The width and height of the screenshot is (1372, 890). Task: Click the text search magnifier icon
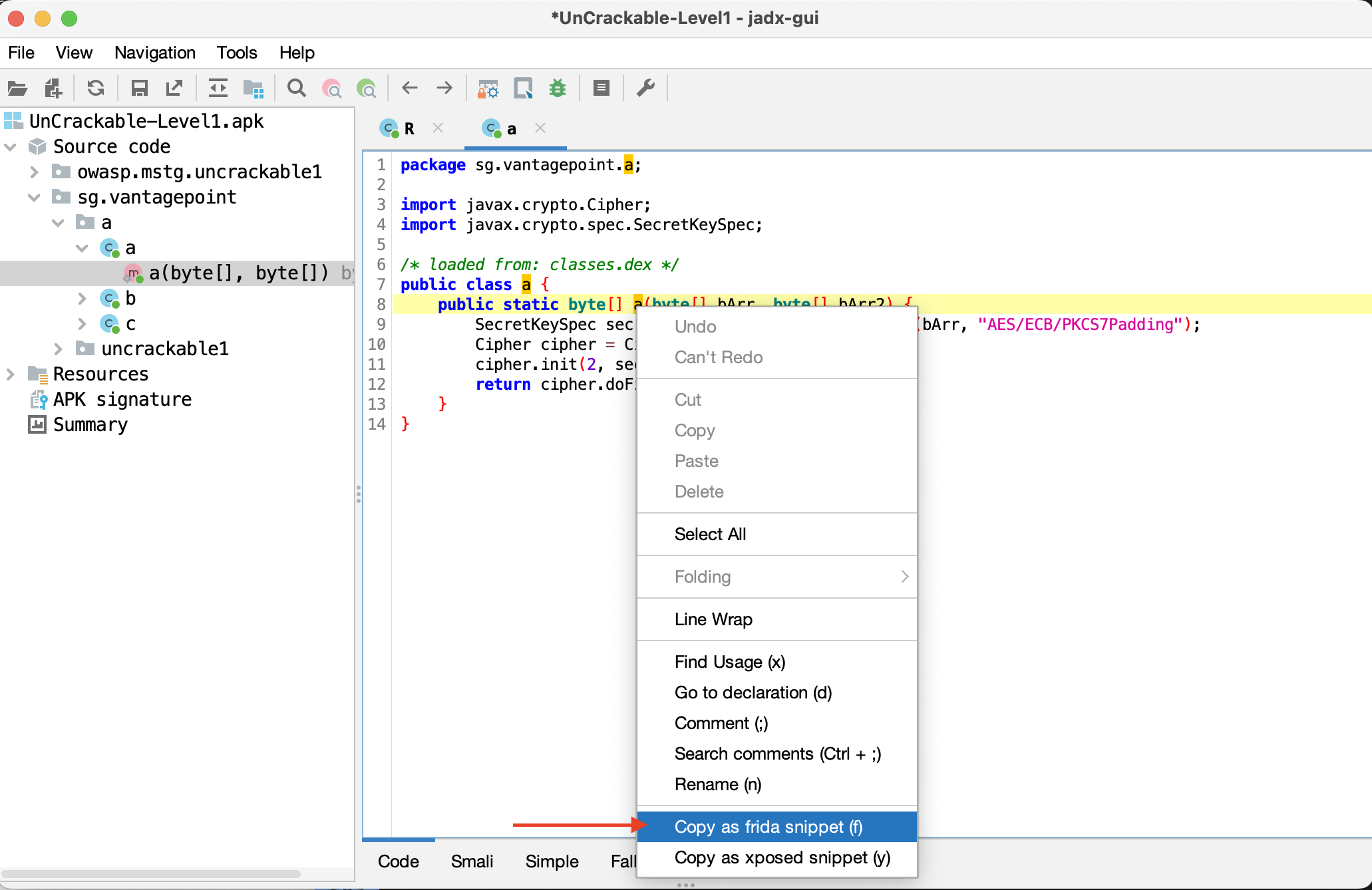tap(297, 88)
